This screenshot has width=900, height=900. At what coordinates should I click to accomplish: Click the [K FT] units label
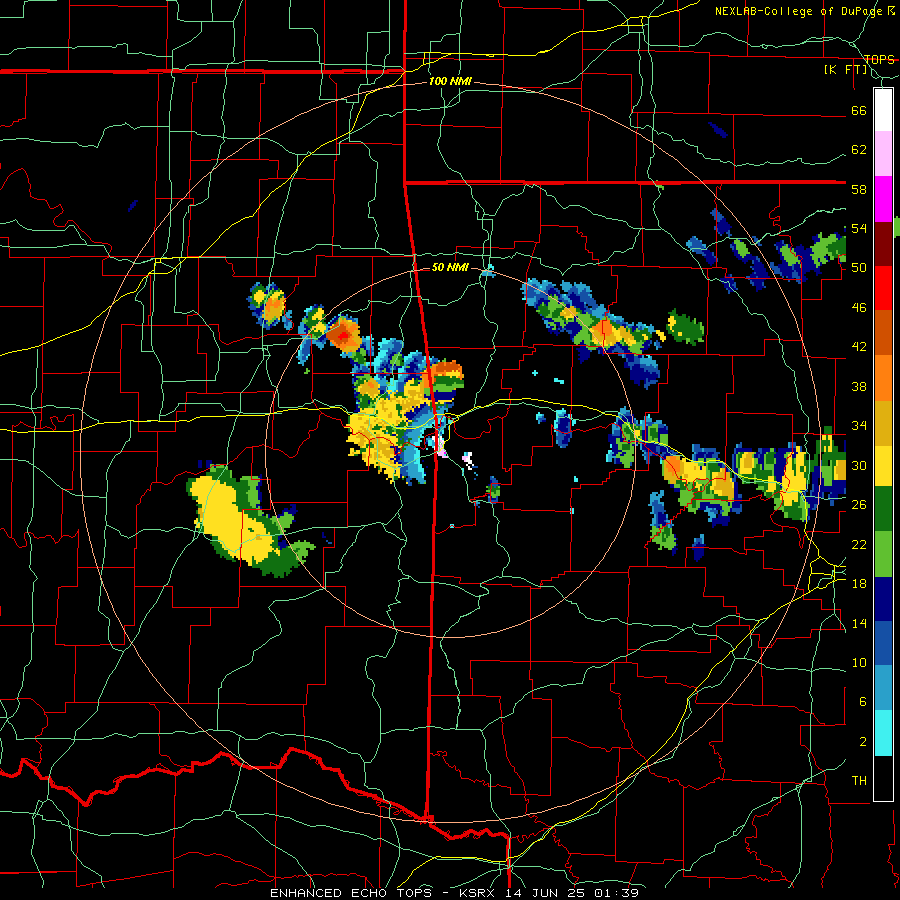(845, 70)
